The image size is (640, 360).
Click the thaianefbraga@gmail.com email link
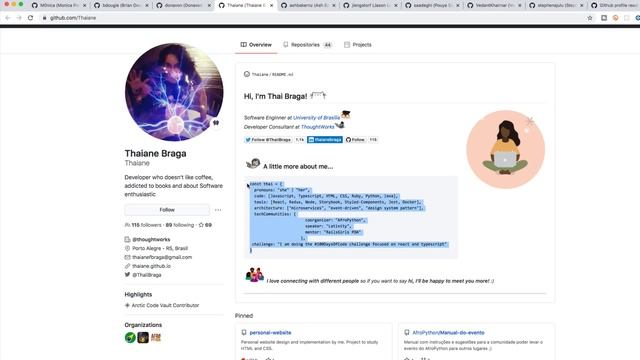162,257
